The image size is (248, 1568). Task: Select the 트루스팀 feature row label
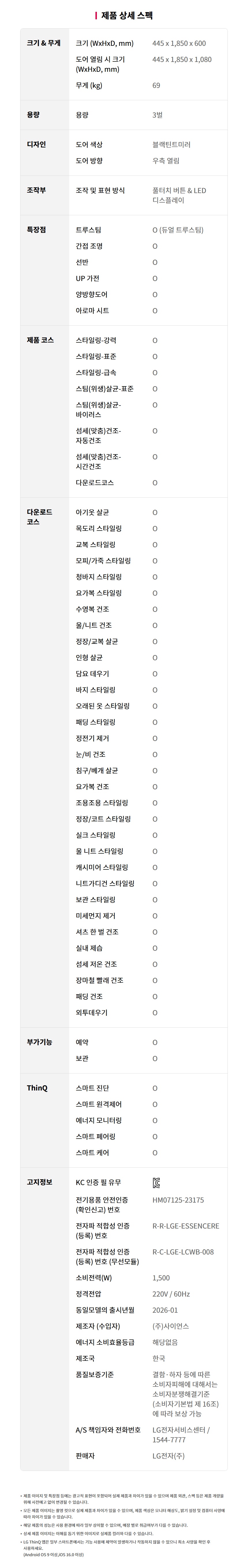click(88, 230)
